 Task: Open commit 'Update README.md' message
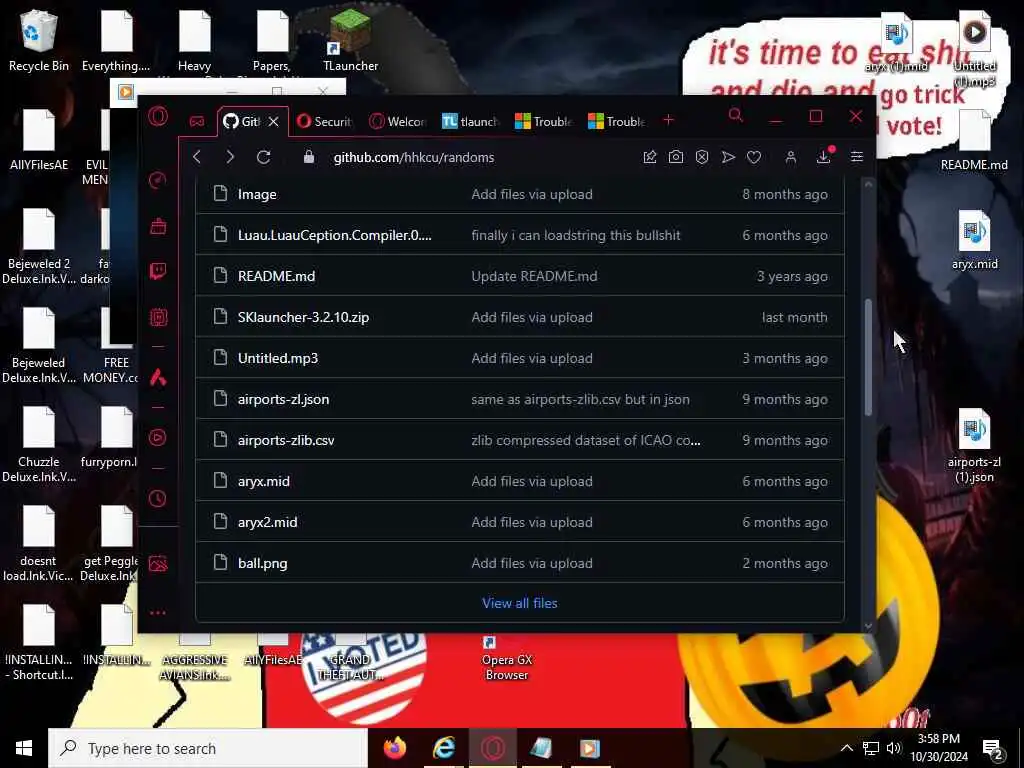pyautogui.click(x=534, y=276)
